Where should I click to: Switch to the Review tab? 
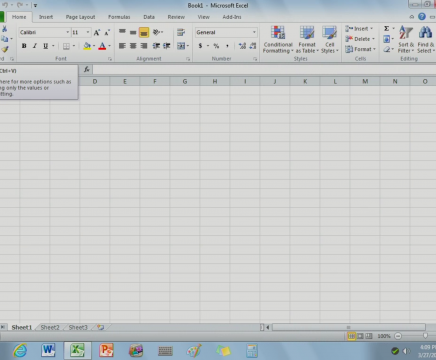(176, 17)
